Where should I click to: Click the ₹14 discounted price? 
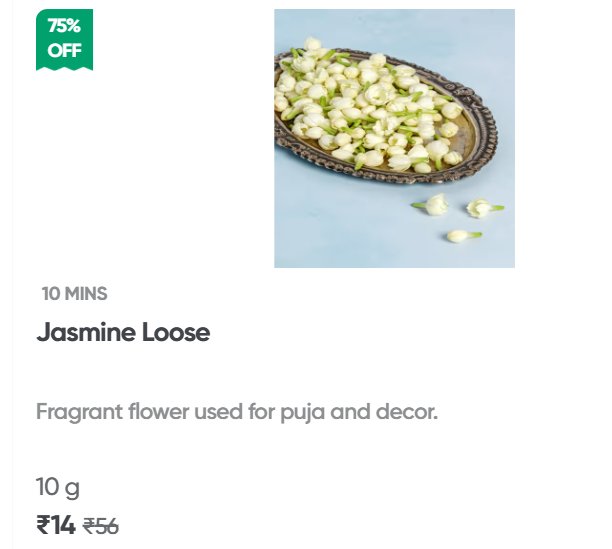click(56, 525)
